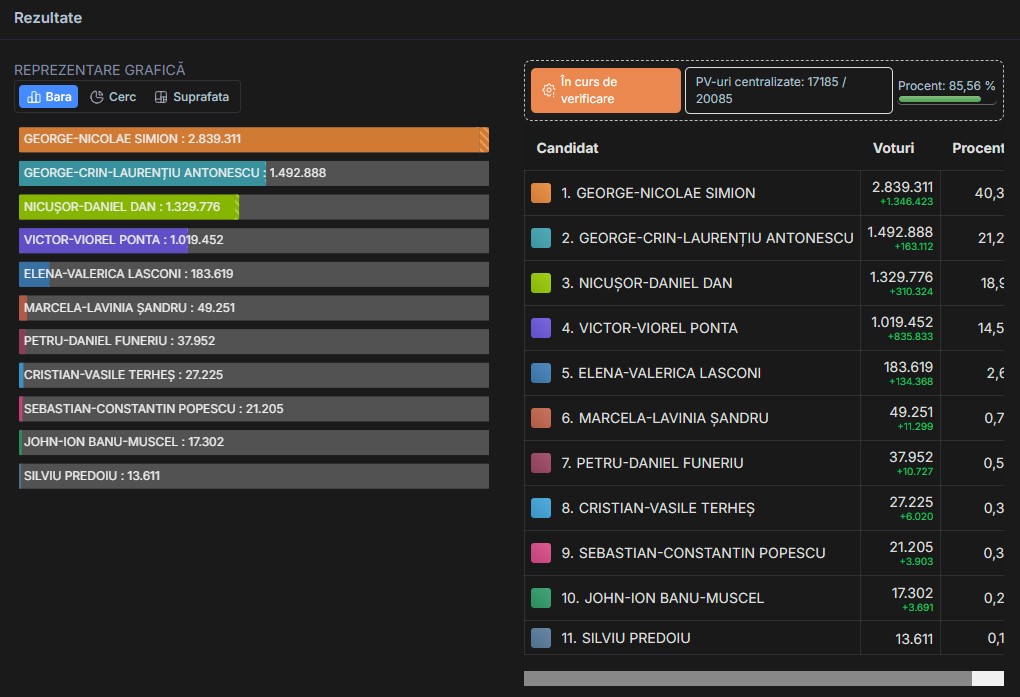Switch chart to Suprafata view

[192, 96]
